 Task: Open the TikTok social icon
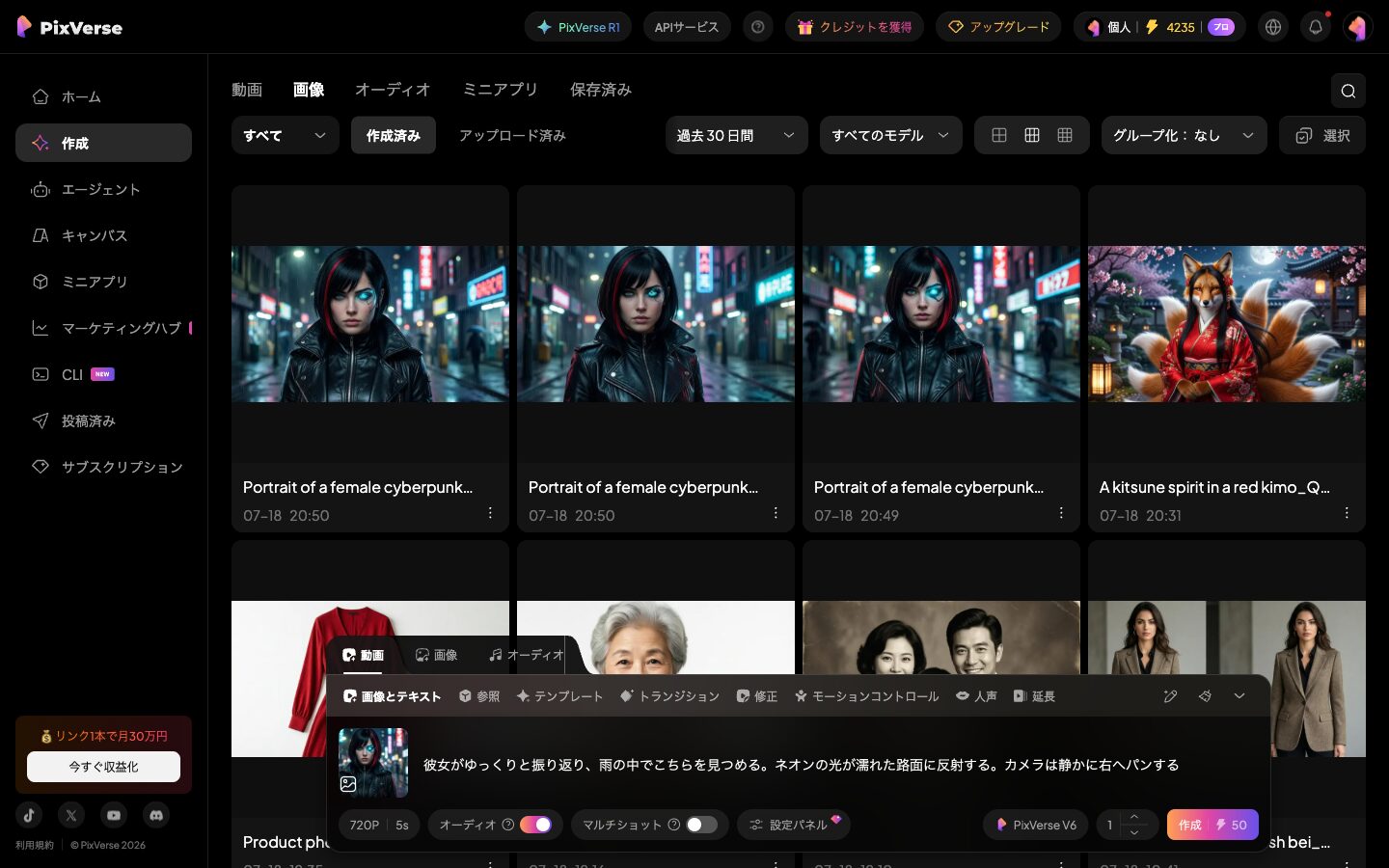pyautogui.click(x=29, y=815)
